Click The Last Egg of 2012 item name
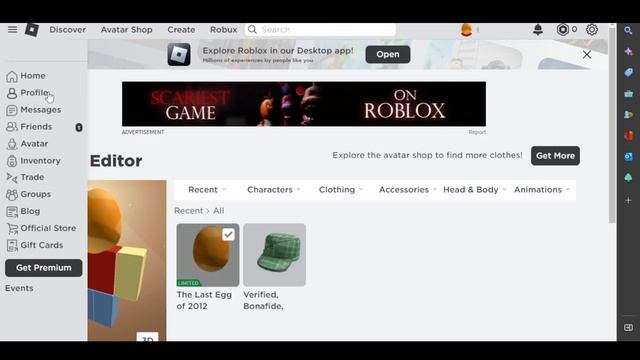 click(204, 300)
